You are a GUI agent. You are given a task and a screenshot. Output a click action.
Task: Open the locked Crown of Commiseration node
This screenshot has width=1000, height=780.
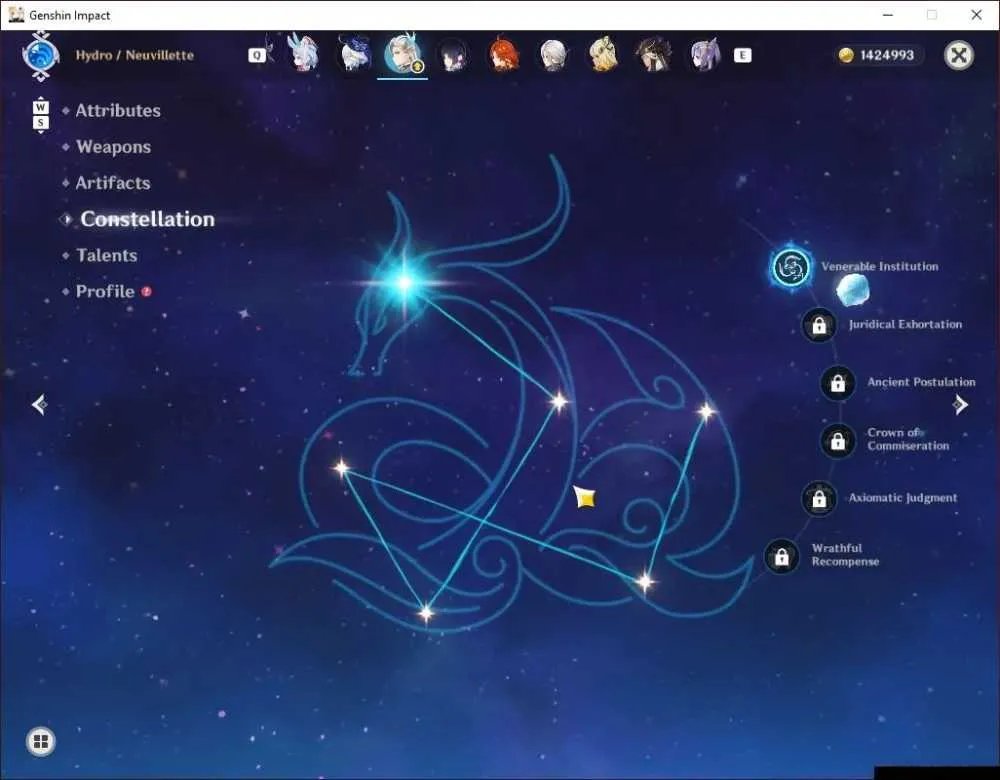tap(837, 440)
